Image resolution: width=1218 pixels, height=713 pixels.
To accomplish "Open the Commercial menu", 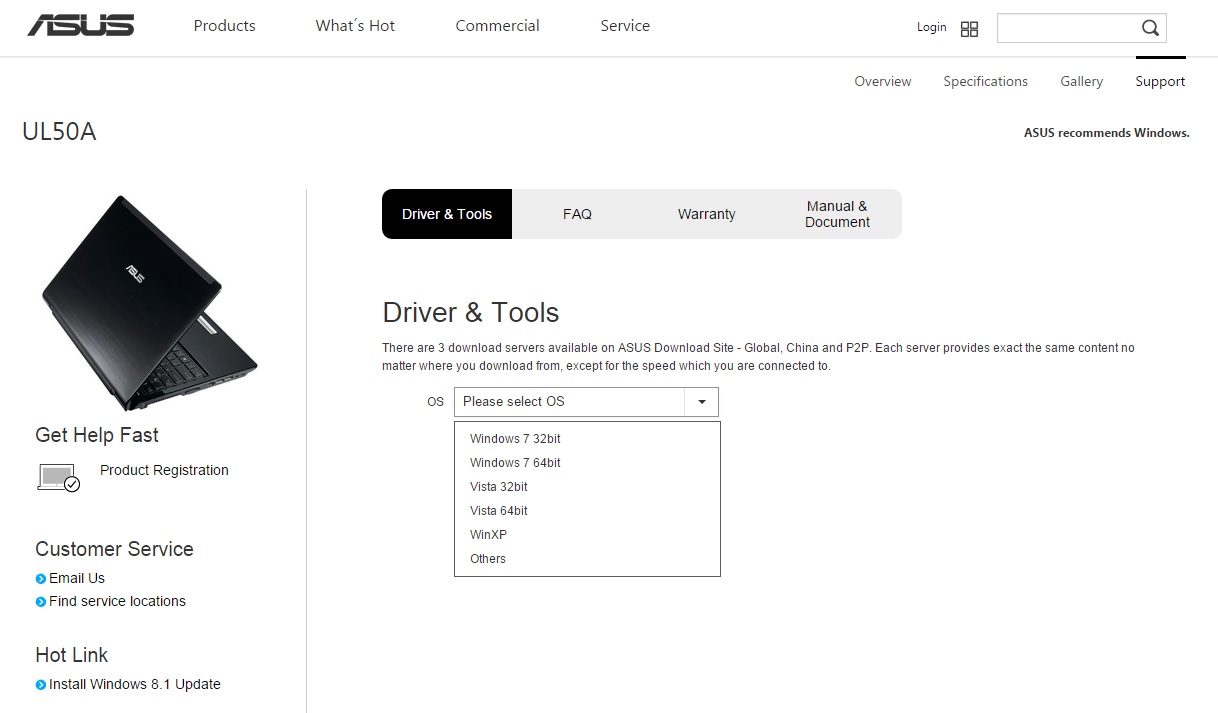I will 498,26.
